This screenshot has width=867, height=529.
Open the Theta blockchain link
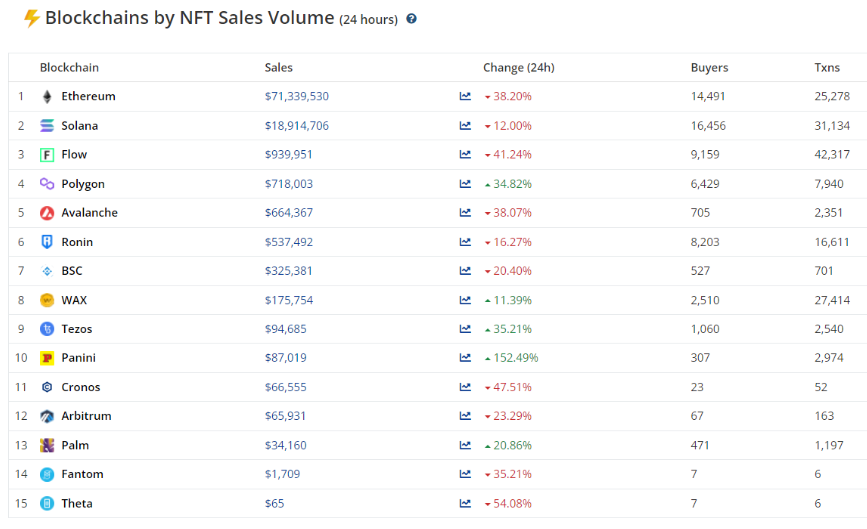pos(77,503)
